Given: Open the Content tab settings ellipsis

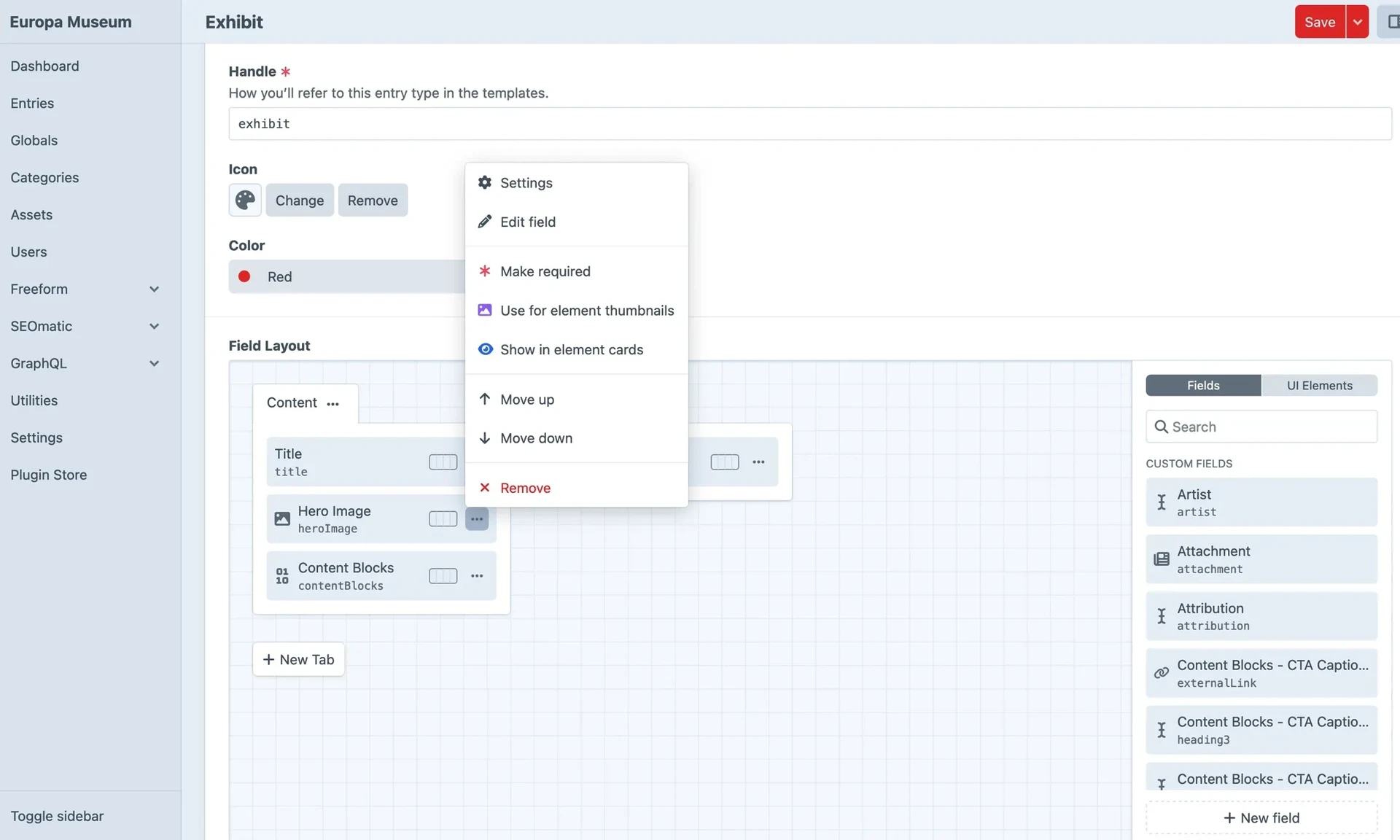Looking at the screenshot, I should click(x=333, y=404).
